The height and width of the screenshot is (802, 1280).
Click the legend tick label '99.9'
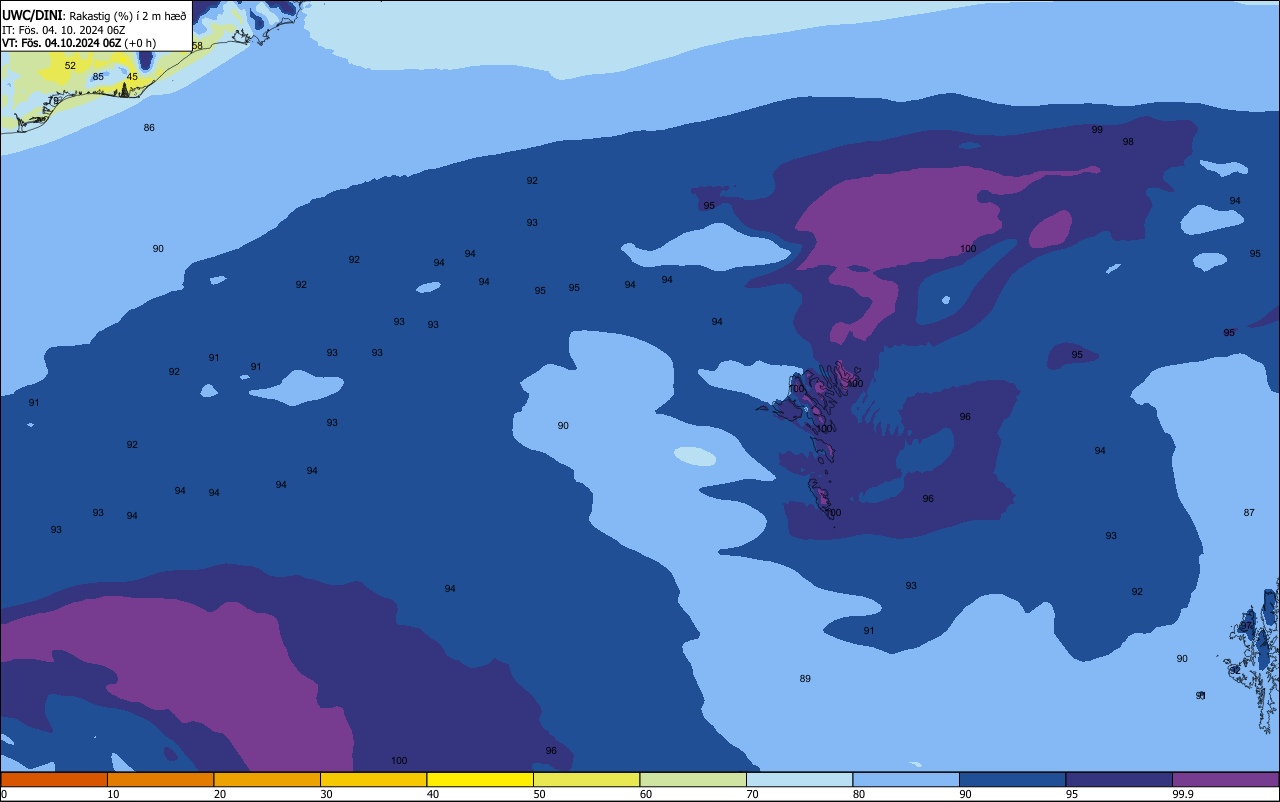point(1183,794)
